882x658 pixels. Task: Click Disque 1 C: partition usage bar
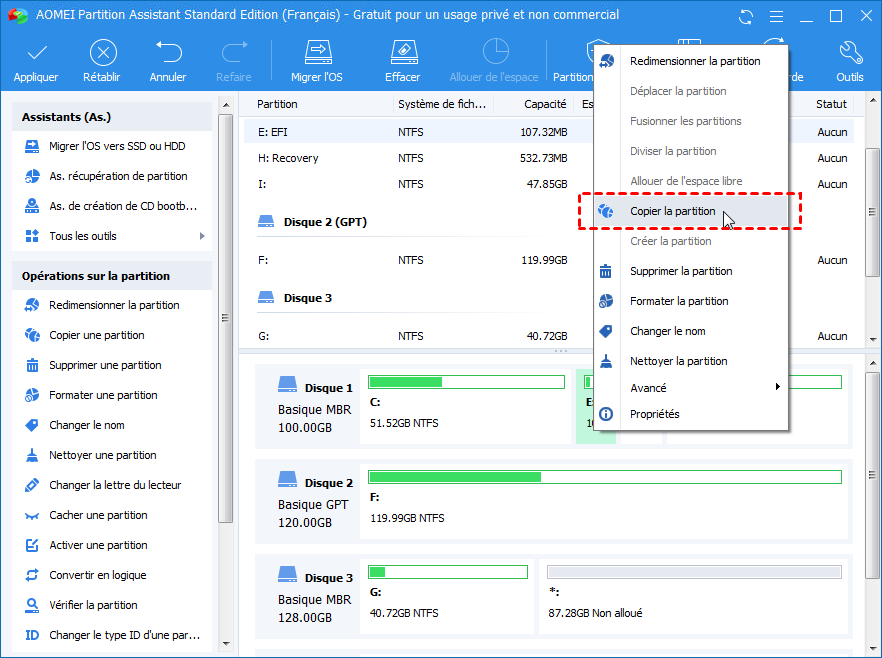466,382
